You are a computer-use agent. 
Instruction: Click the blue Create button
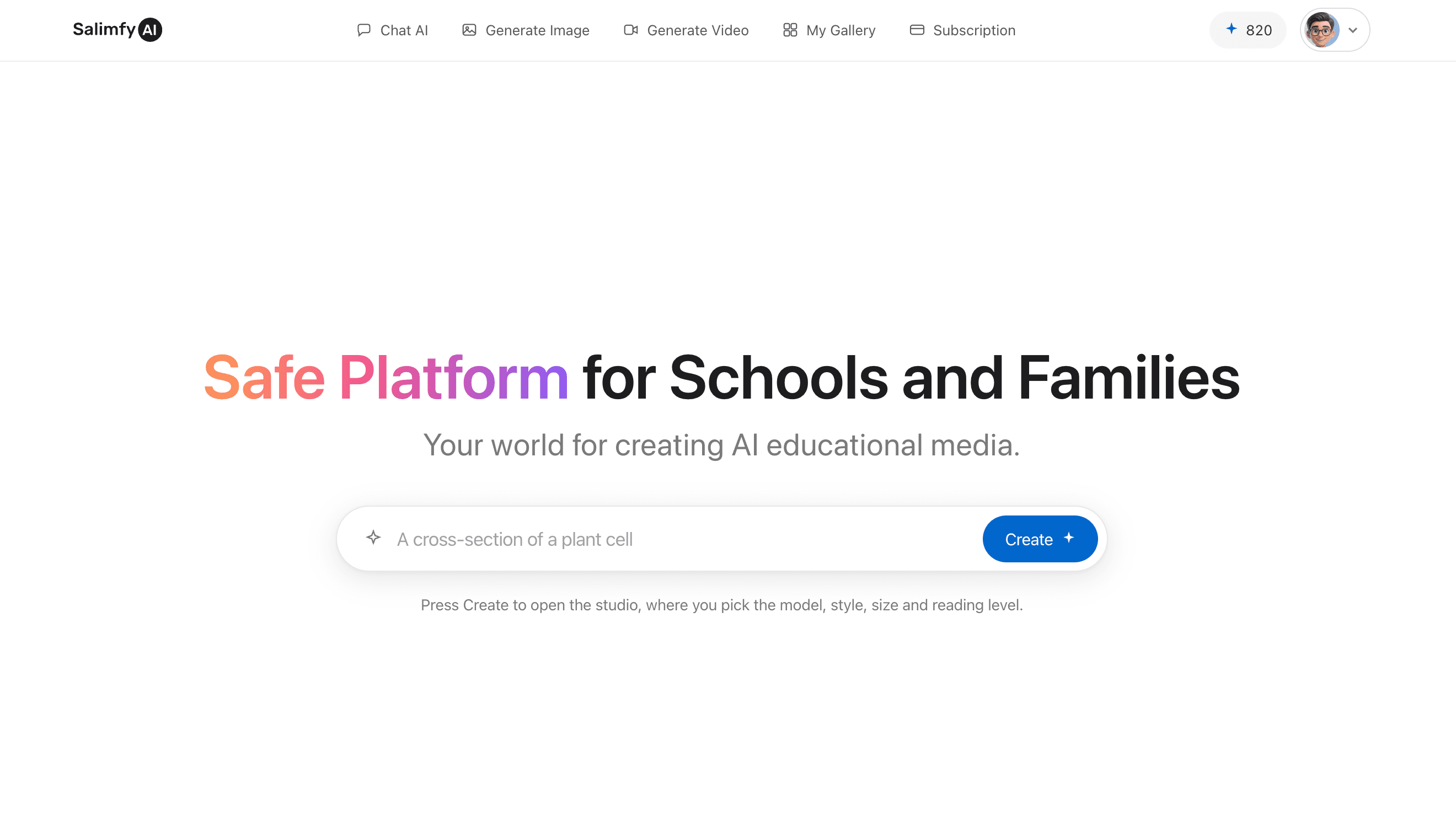[1040, 539]
